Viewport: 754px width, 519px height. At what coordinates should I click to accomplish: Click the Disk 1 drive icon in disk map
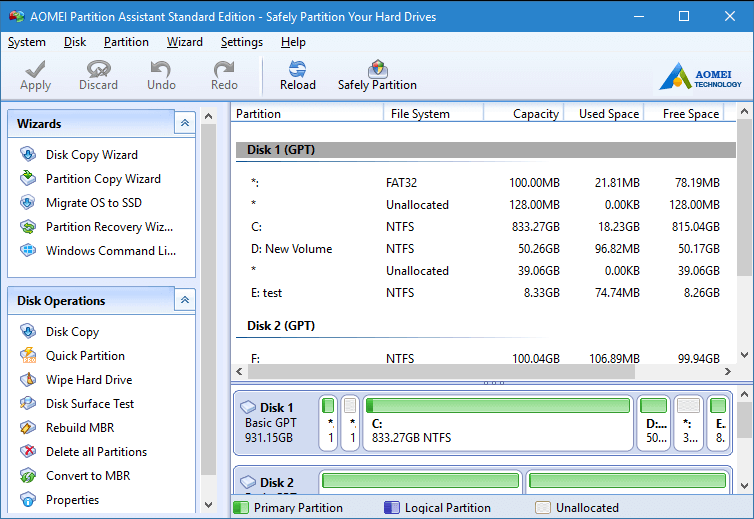click(x=248, y=407)
